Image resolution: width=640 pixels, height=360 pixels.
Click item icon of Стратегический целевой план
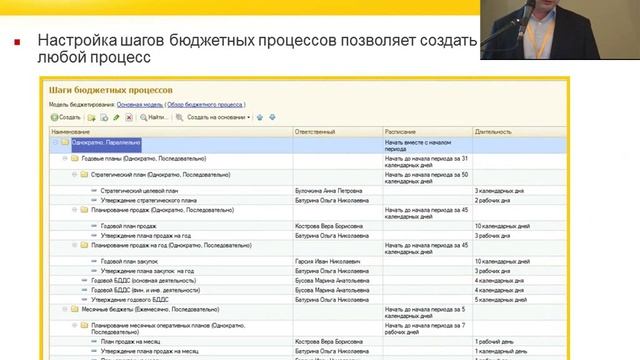(x=94, y=191)
